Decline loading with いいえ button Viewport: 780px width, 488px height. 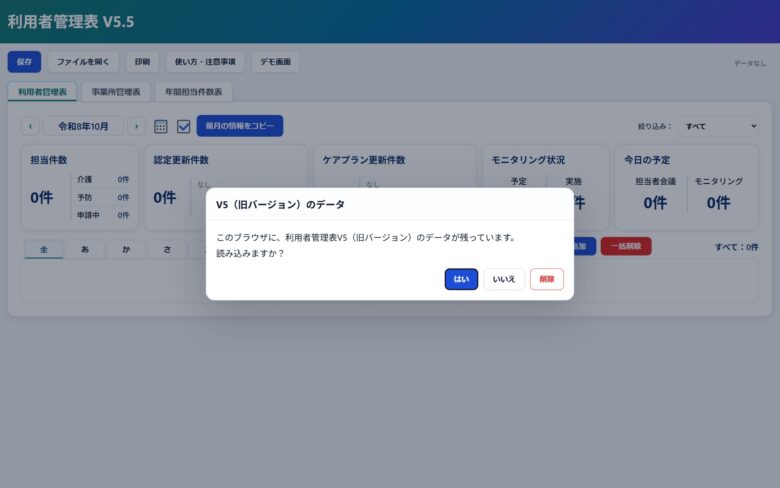tap(504, 279)
